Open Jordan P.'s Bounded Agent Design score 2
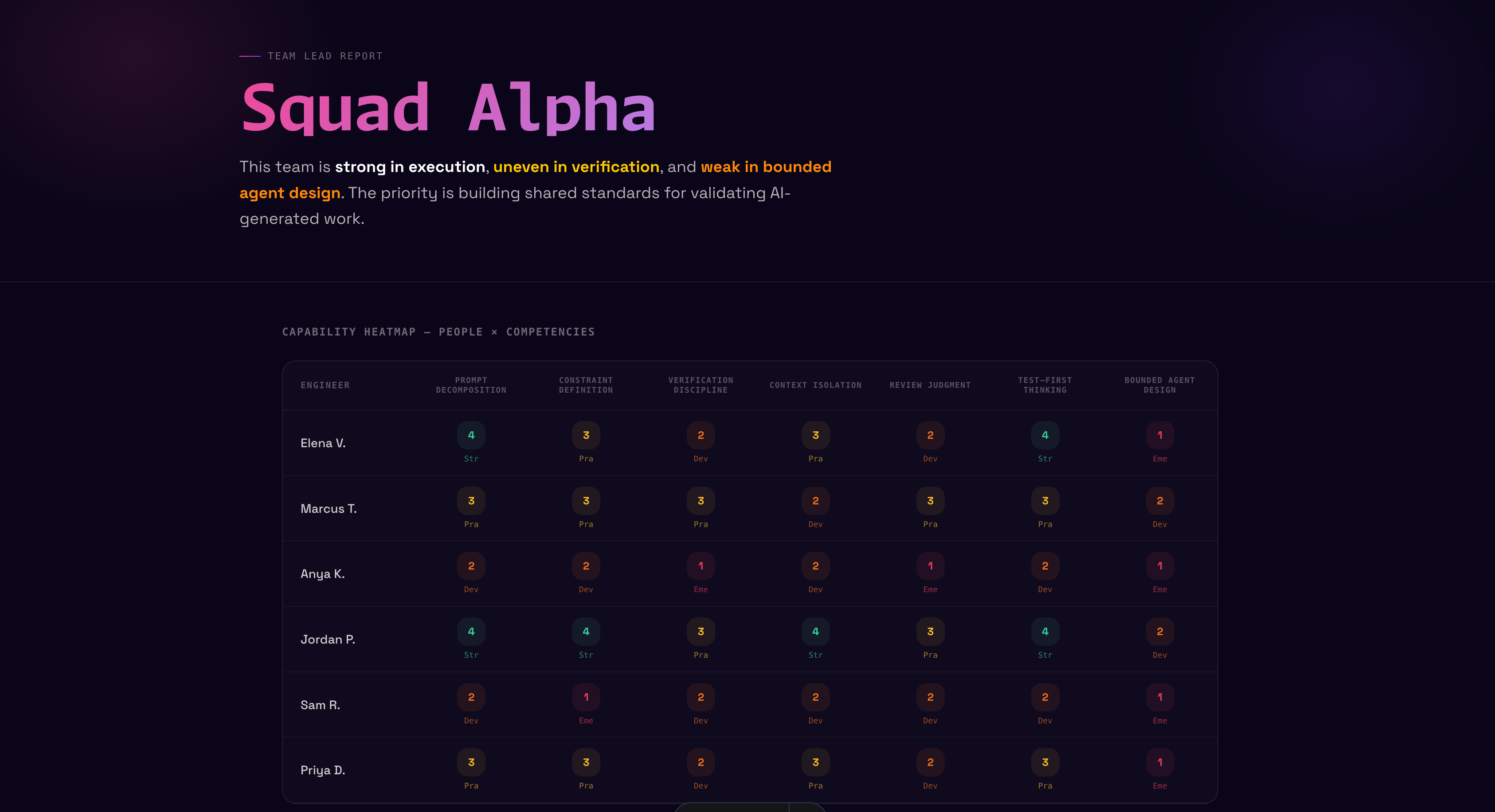Image resolution: width=1495 pixels, height=812 pixels. click(1159, 632)
